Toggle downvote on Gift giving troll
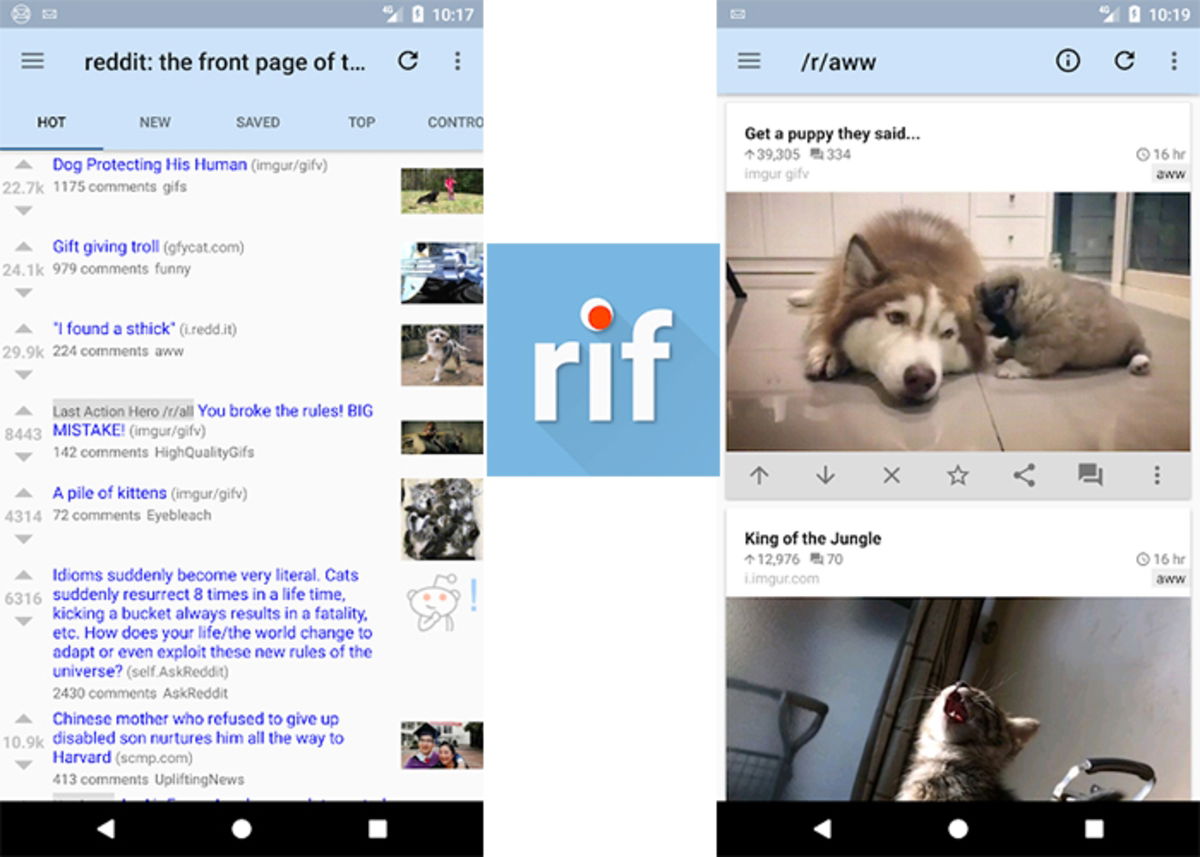 tap(23, 293)
